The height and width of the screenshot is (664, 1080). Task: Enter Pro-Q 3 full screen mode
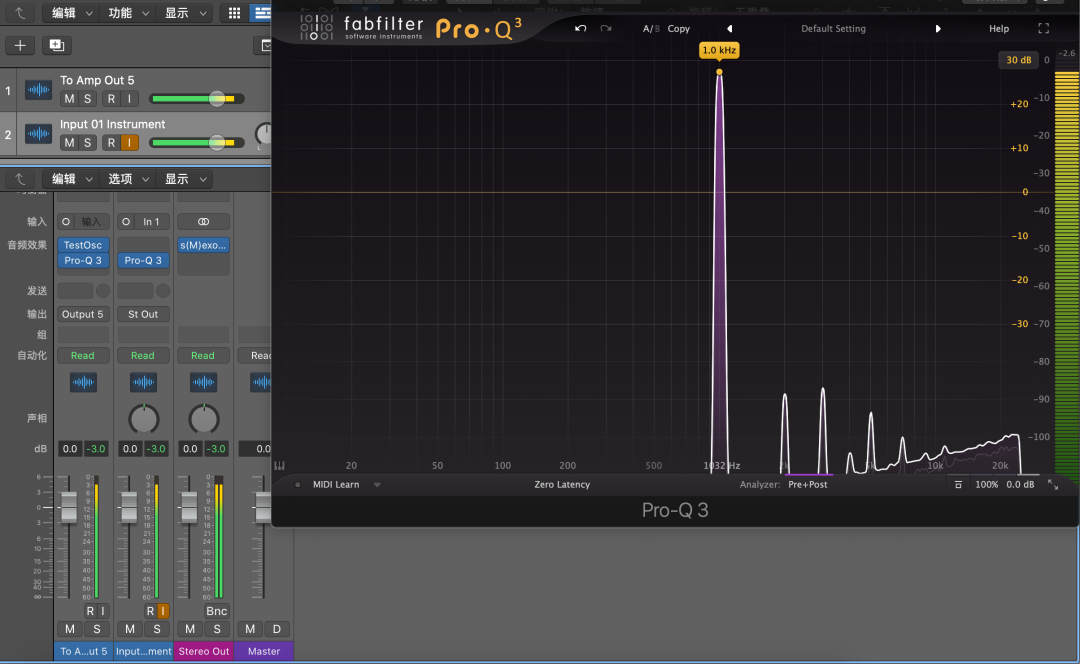coord(1043,28)
